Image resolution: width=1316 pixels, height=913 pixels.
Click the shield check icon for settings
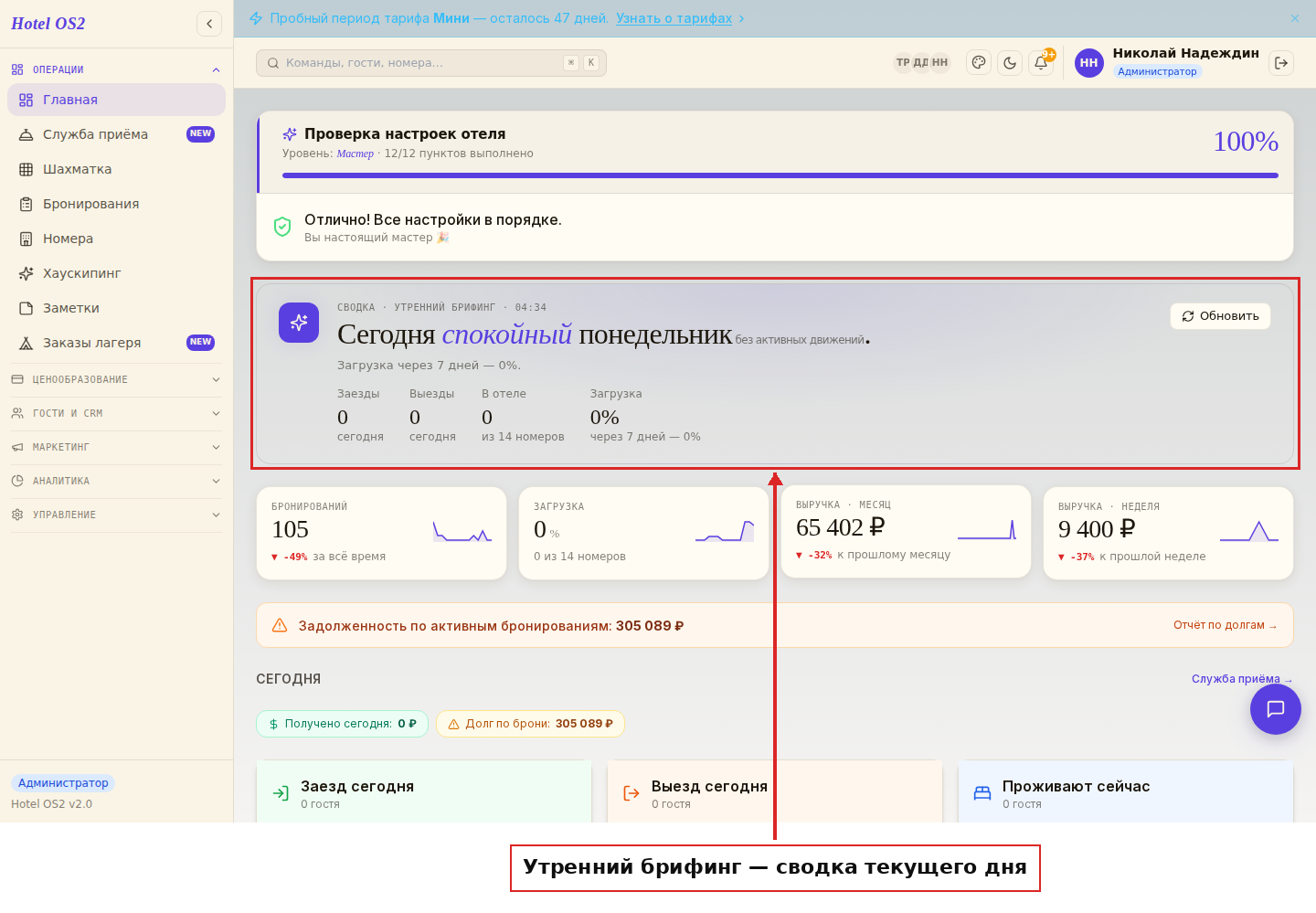(282, 227)
